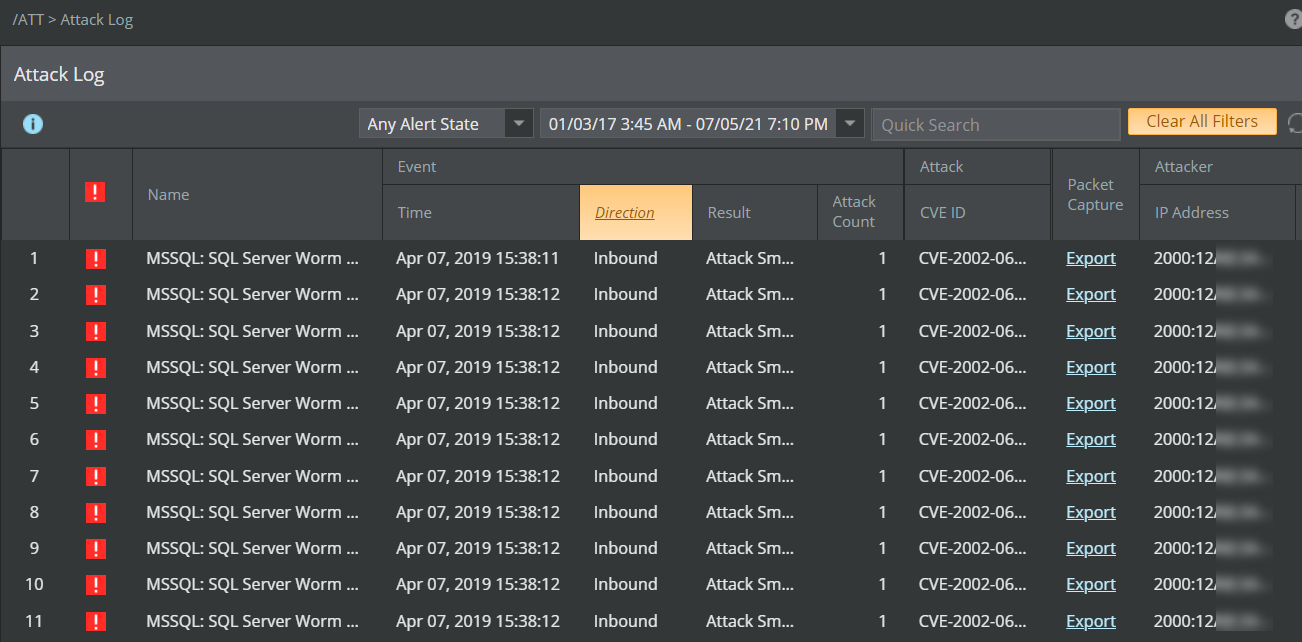Export packet capture for row 6

[x=1091, y=439]
